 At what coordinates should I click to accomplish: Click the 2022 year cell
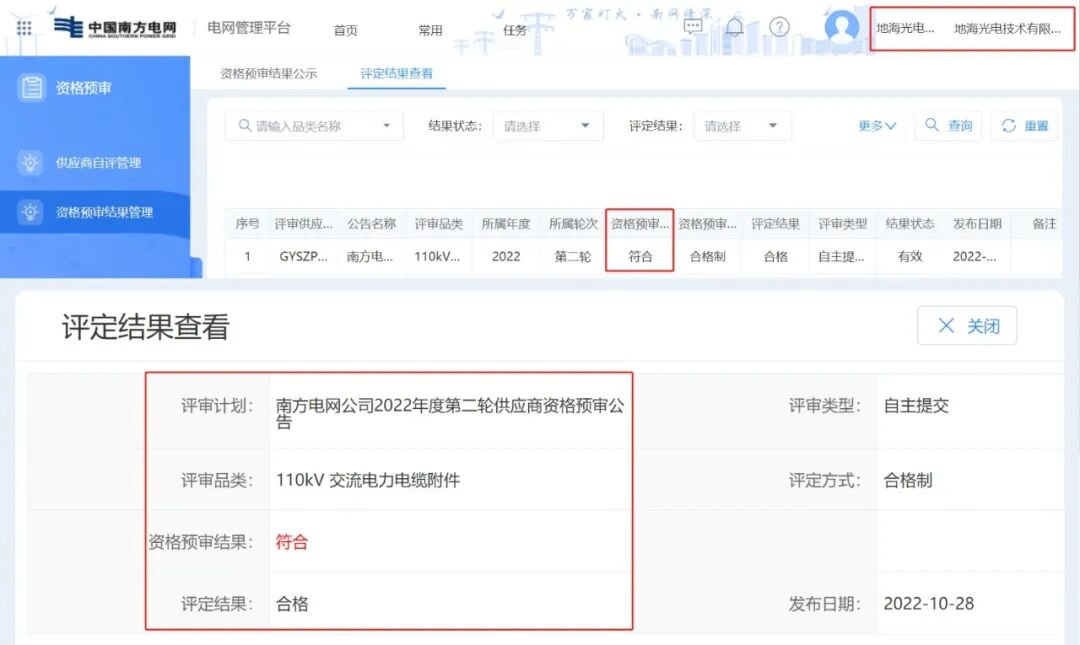click(506, 256)
